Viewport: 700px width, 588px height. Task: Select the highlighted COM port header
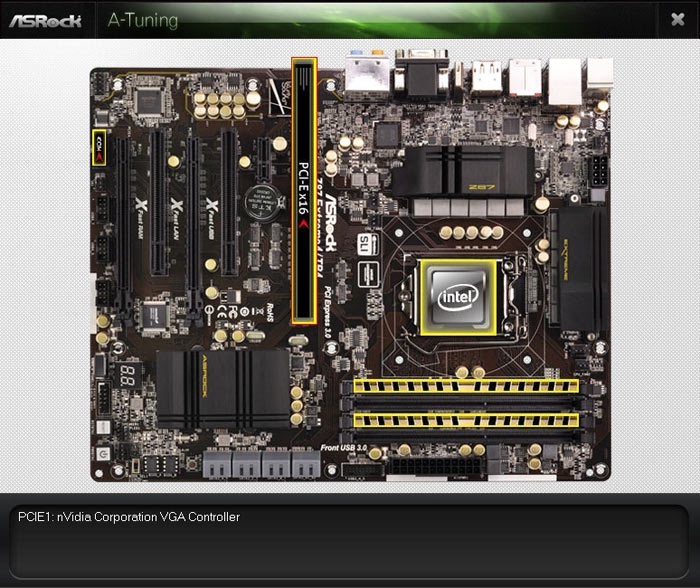click(99, 147)
